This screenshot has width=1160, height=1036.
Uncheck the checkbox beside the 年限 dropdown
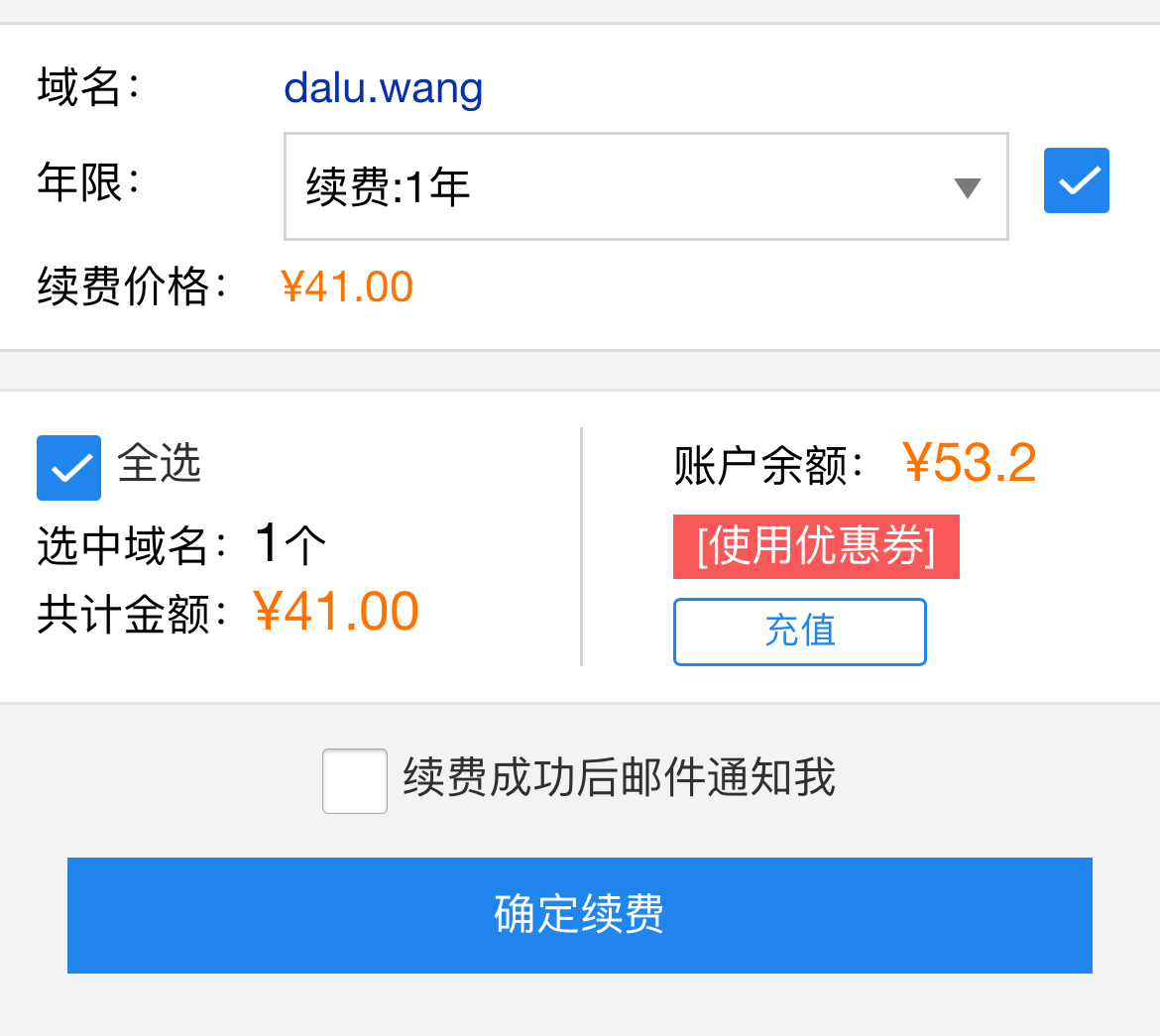pyautogui.click(x=1076, y=180)
